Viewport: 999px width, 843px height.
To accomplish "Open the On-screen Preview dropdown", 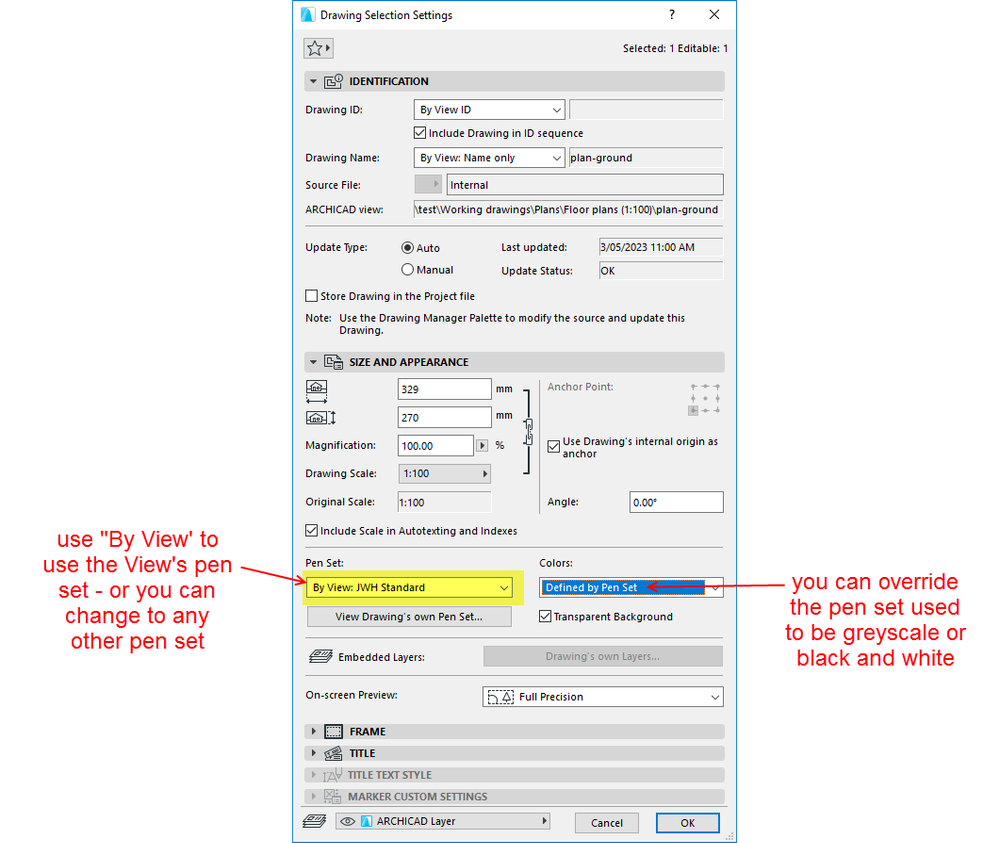I will [x=603, y=696].
